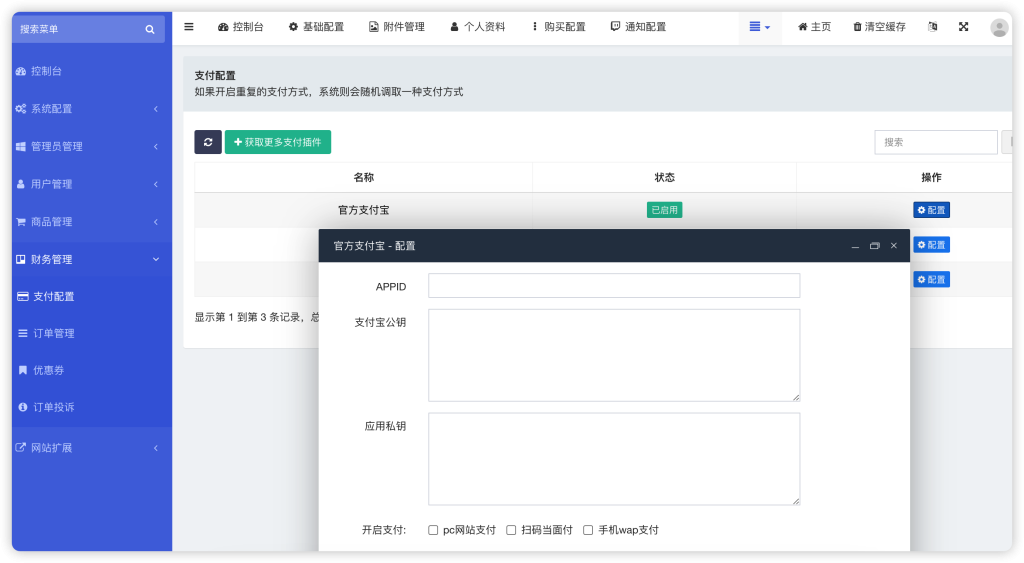This screenshot has height=563, width=1024.
Task: Close the 官方支付宝 配置 dialog
Action: (x=893, y=246)
